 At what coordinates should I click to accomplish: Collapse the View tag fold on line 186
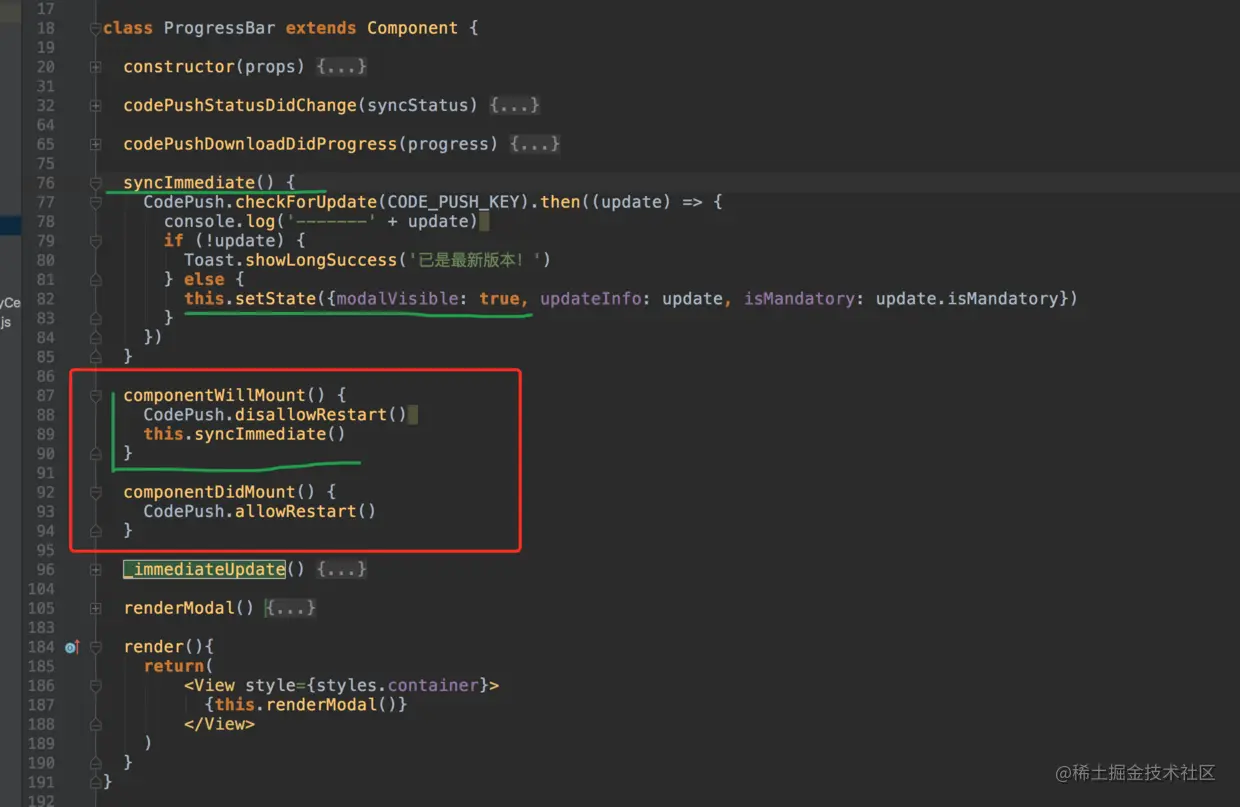point(95,686)
